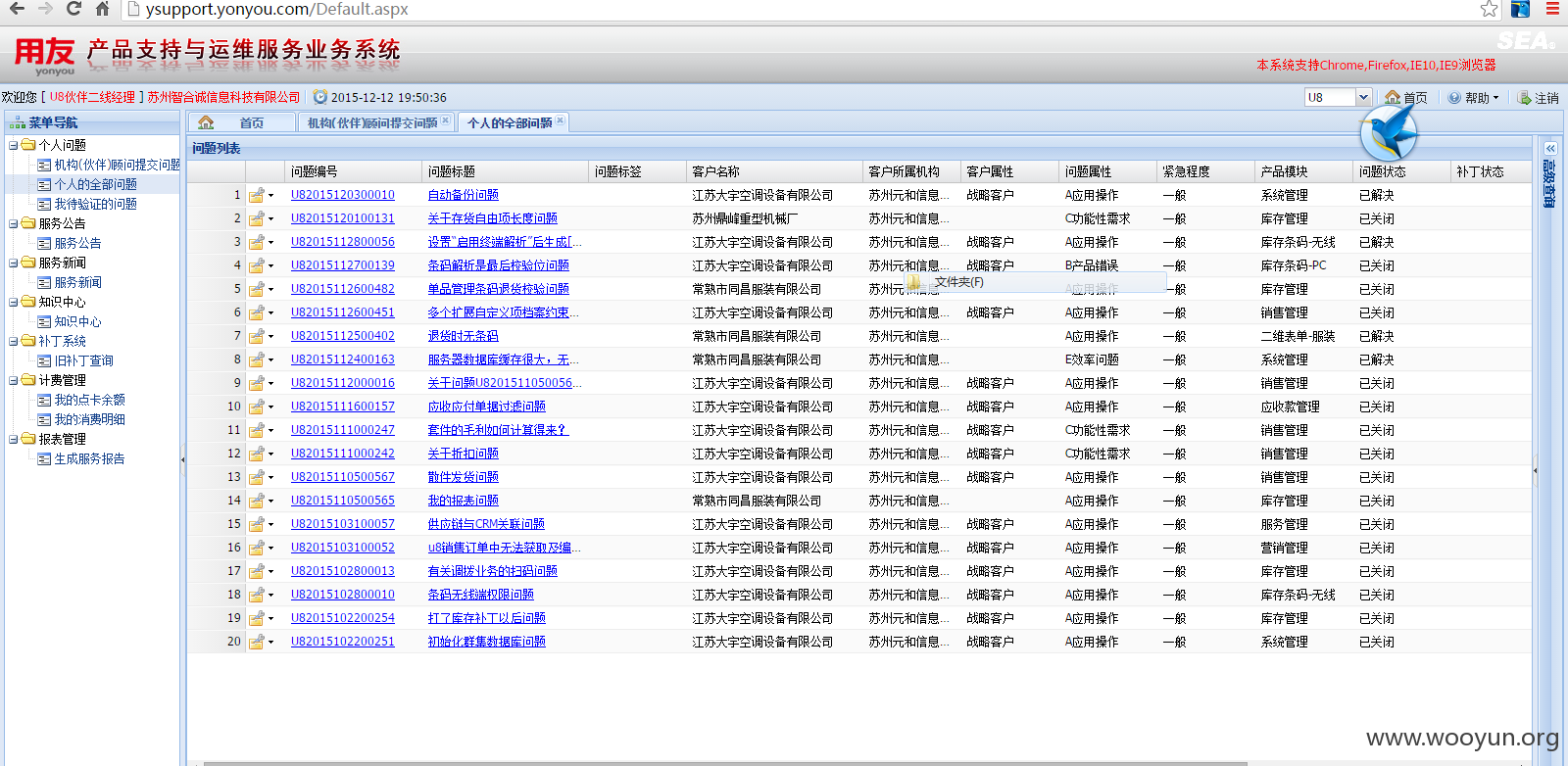The width and height of the screenshot is (1568, 766).
Task: Collapse the 计费管理 tree folder
Action: click(14, 380)
